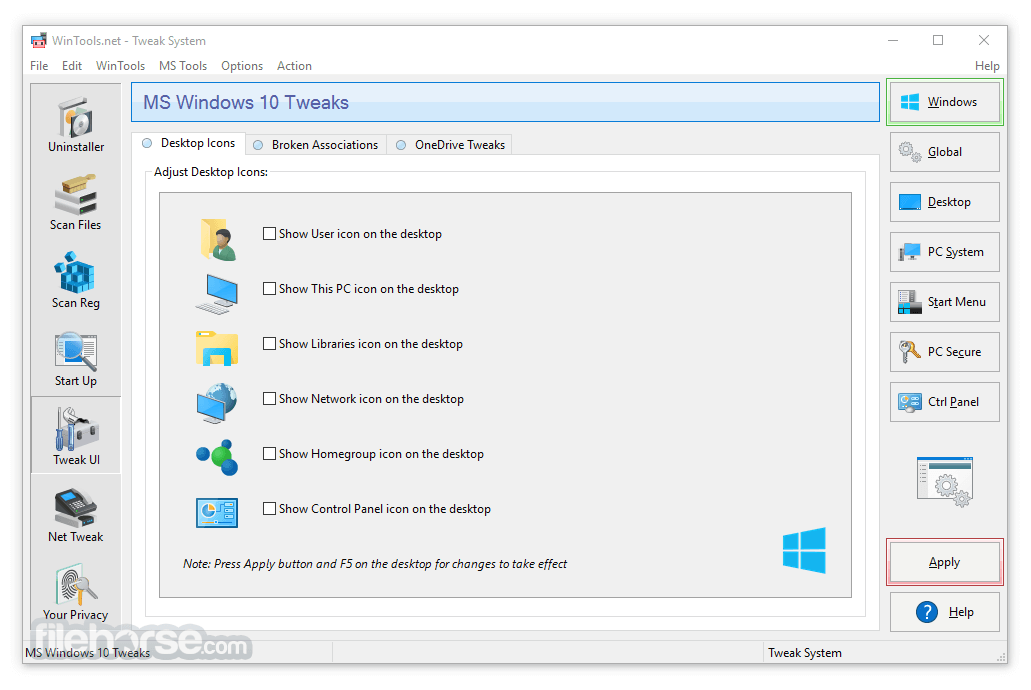Open the Scan Files tool
This screenshot has width=1031, height=690.
76,202
